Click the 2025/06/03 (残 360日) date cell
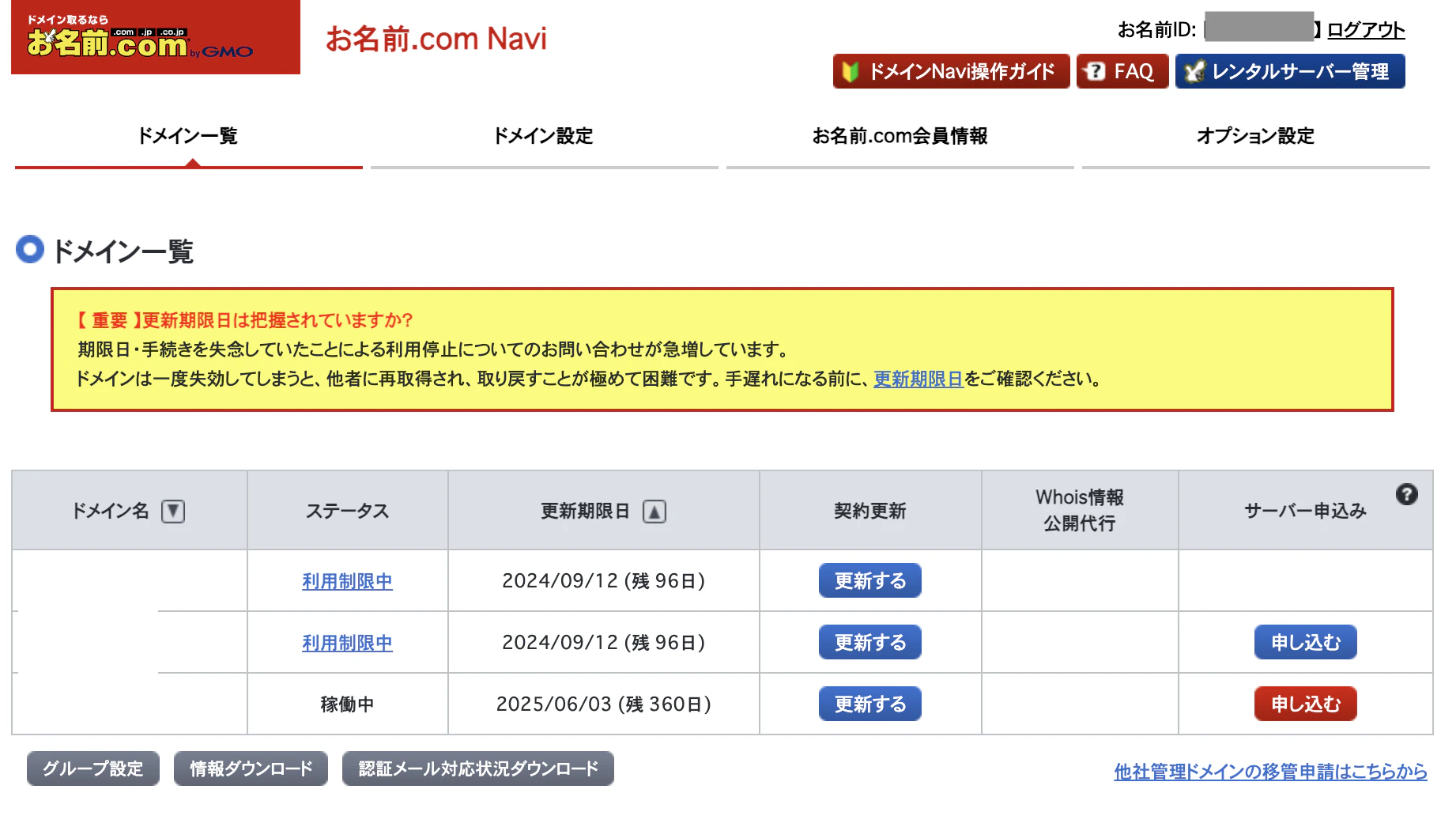 [604, 704]
